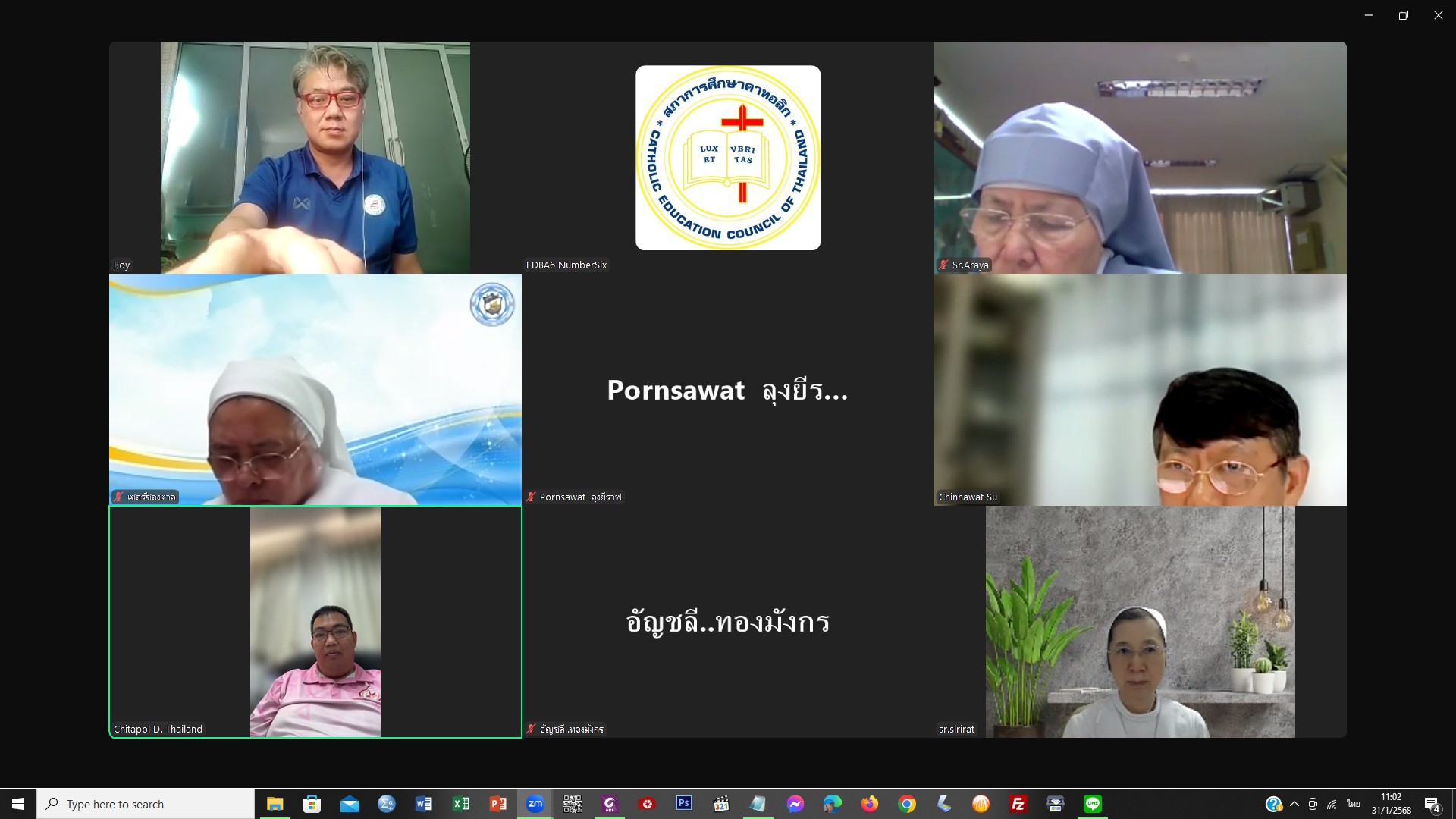
Task: Click the 'sr.sirirat' name label
Action: [x=956, y=730]
